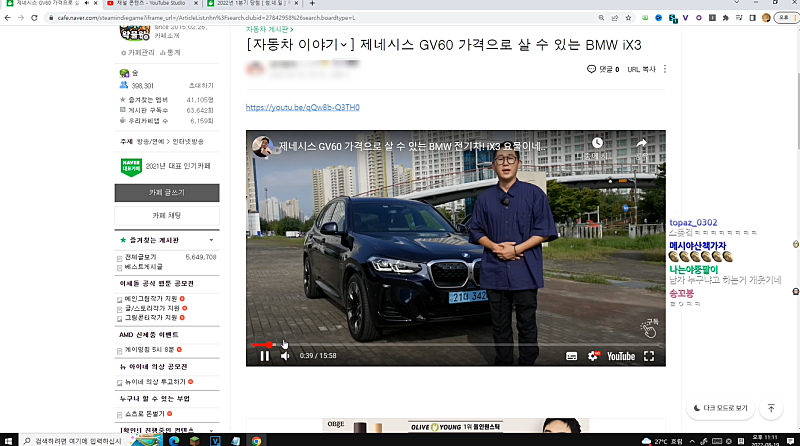Click the comments count icon
The height and width of the screenshot is (446, 800).
591,69
